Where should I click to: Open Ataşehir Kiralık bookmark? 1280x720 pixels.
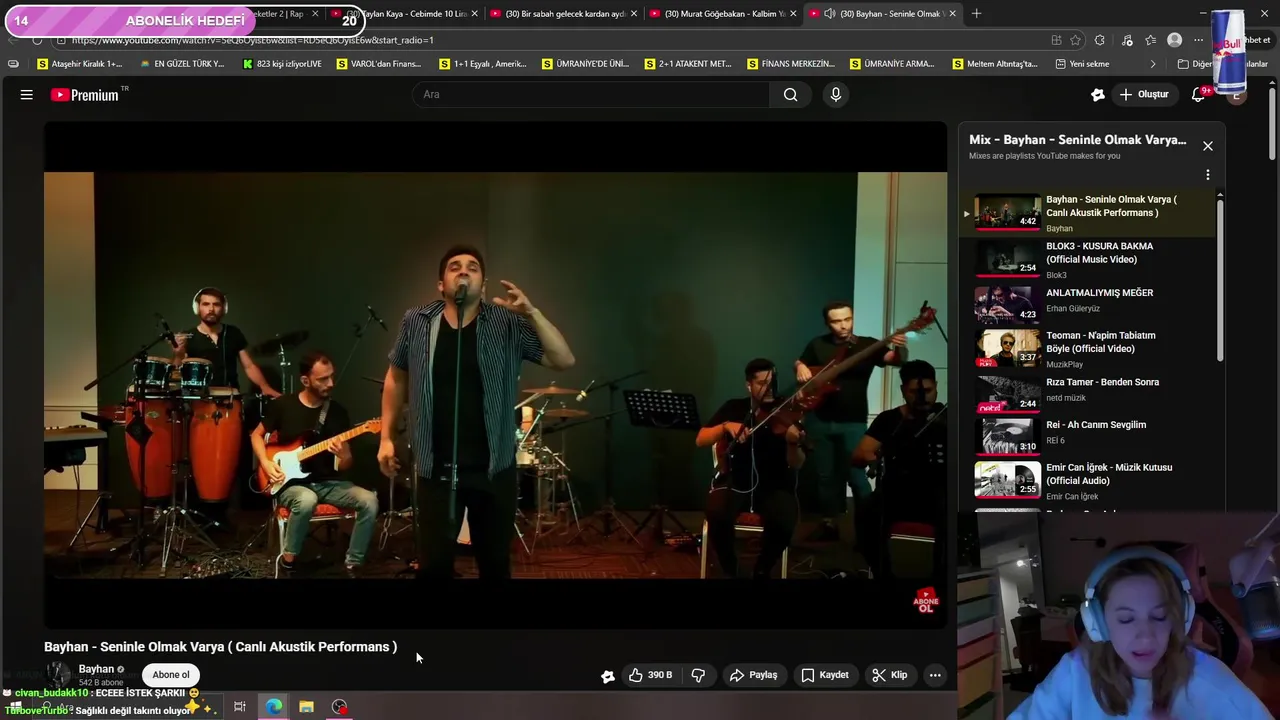click(79, 64)
